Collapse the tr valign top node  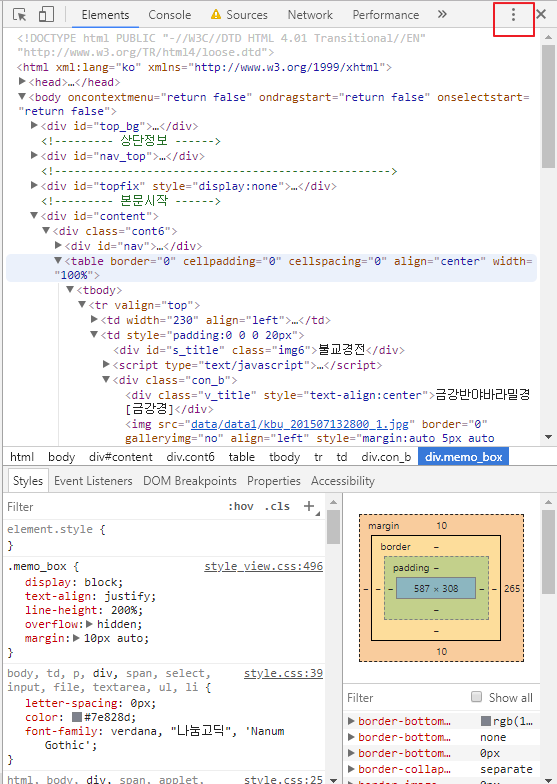[x=82, y=304]
